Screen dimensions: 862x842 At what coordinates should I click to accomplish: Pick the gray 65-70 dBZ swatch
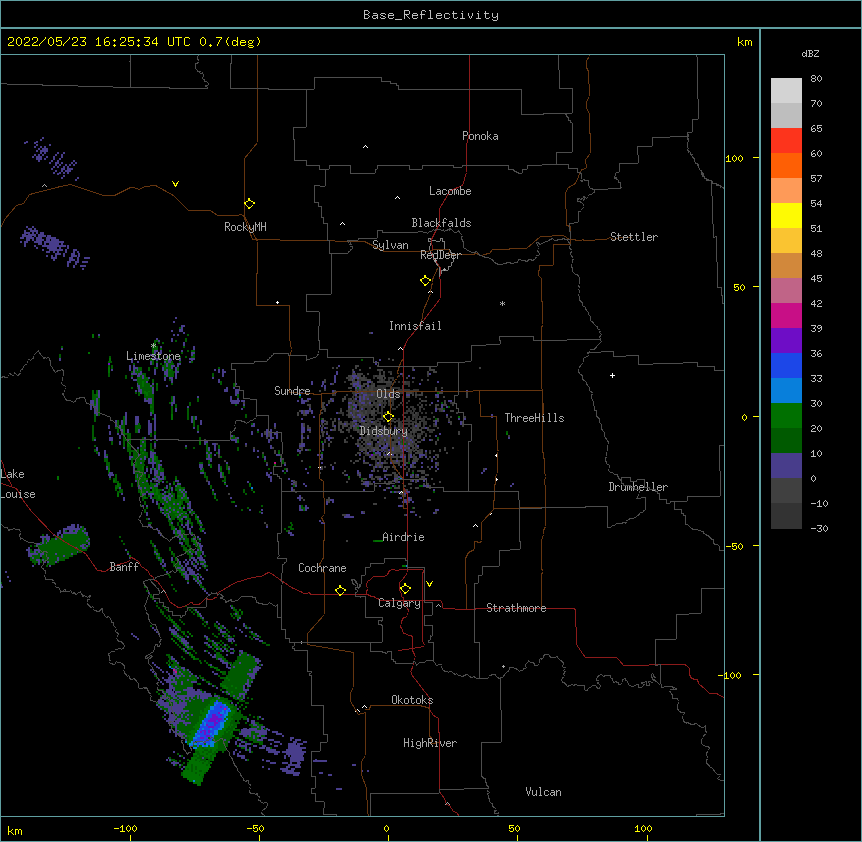[x=786, y=115]
